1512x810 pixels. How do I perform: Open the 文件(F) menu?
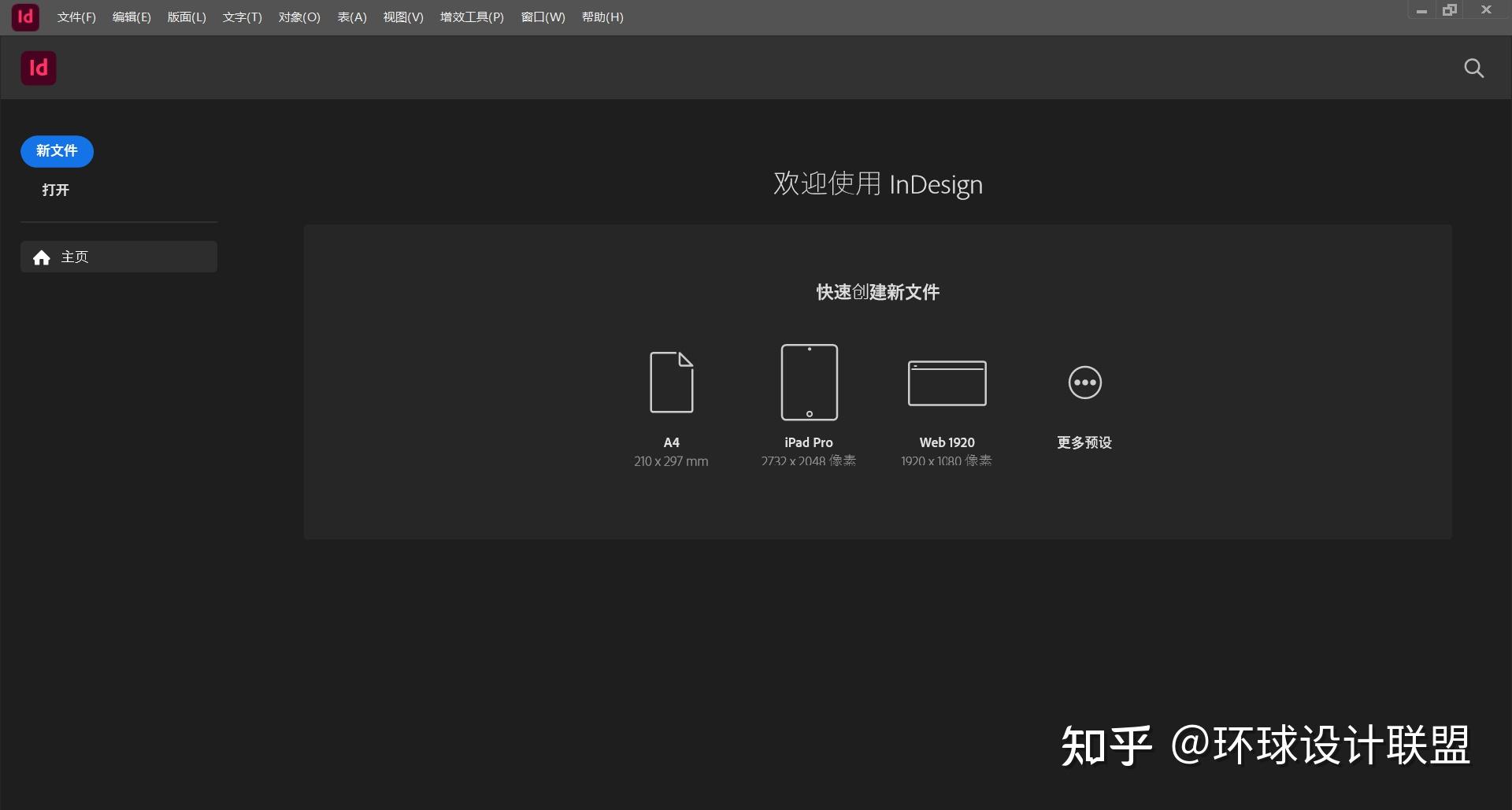(x=76, y=17)
